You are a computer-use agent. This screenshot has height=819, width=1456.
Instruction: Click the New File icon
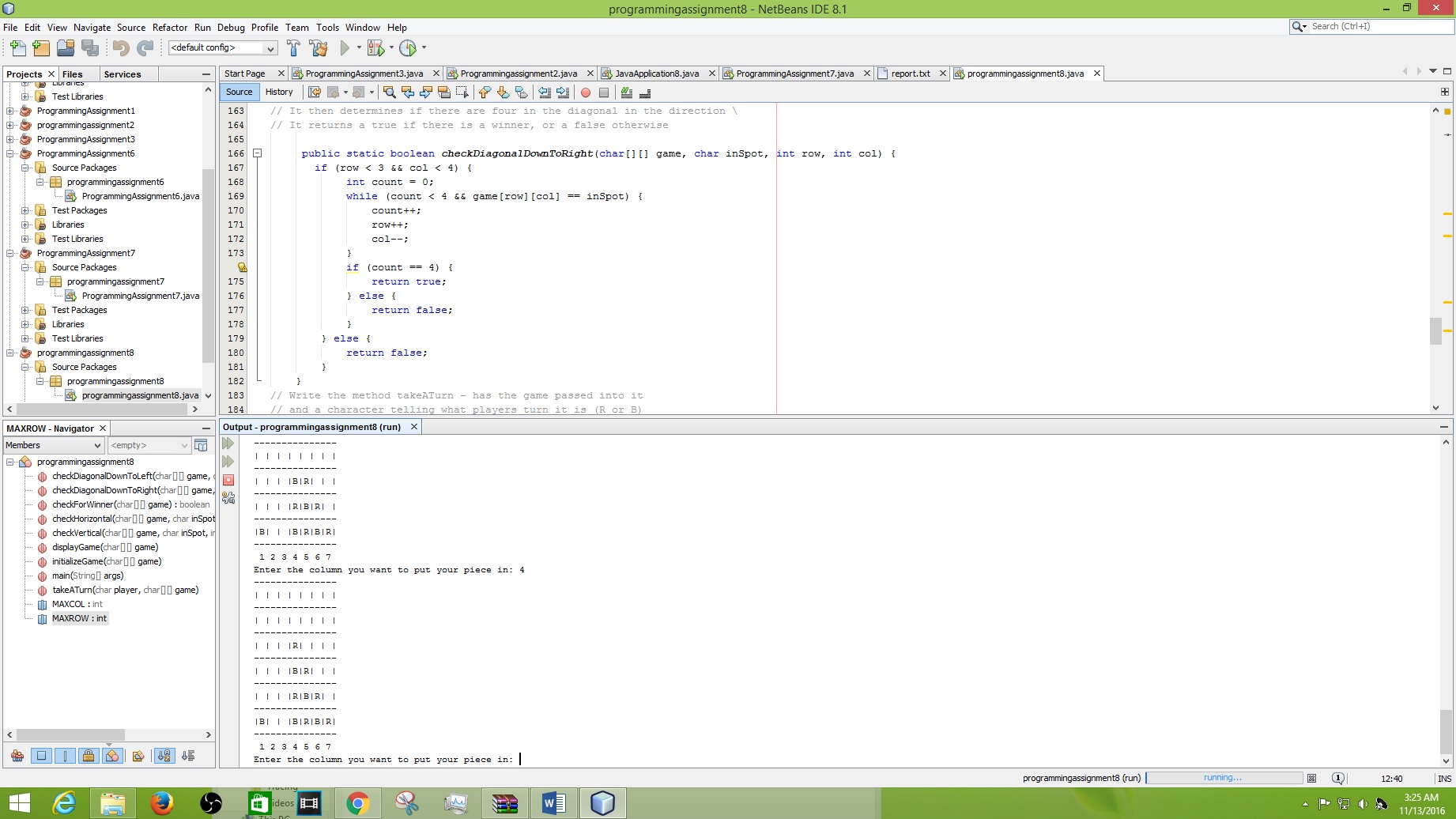(x=17, y=48)
